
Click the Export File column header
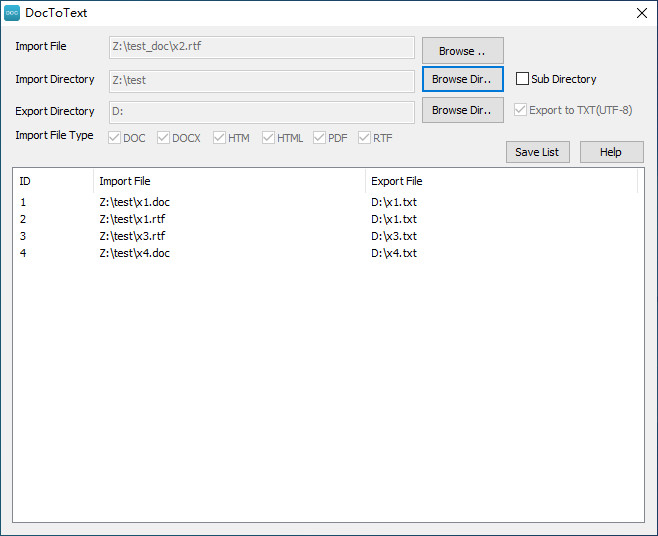coord(501,181)
